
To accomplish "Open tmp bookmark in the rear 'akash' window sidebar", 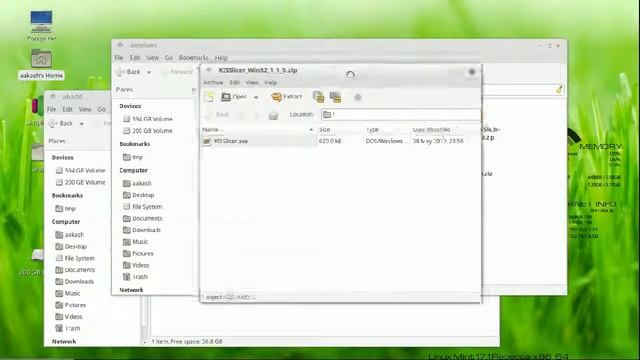I will click(66, 209).
